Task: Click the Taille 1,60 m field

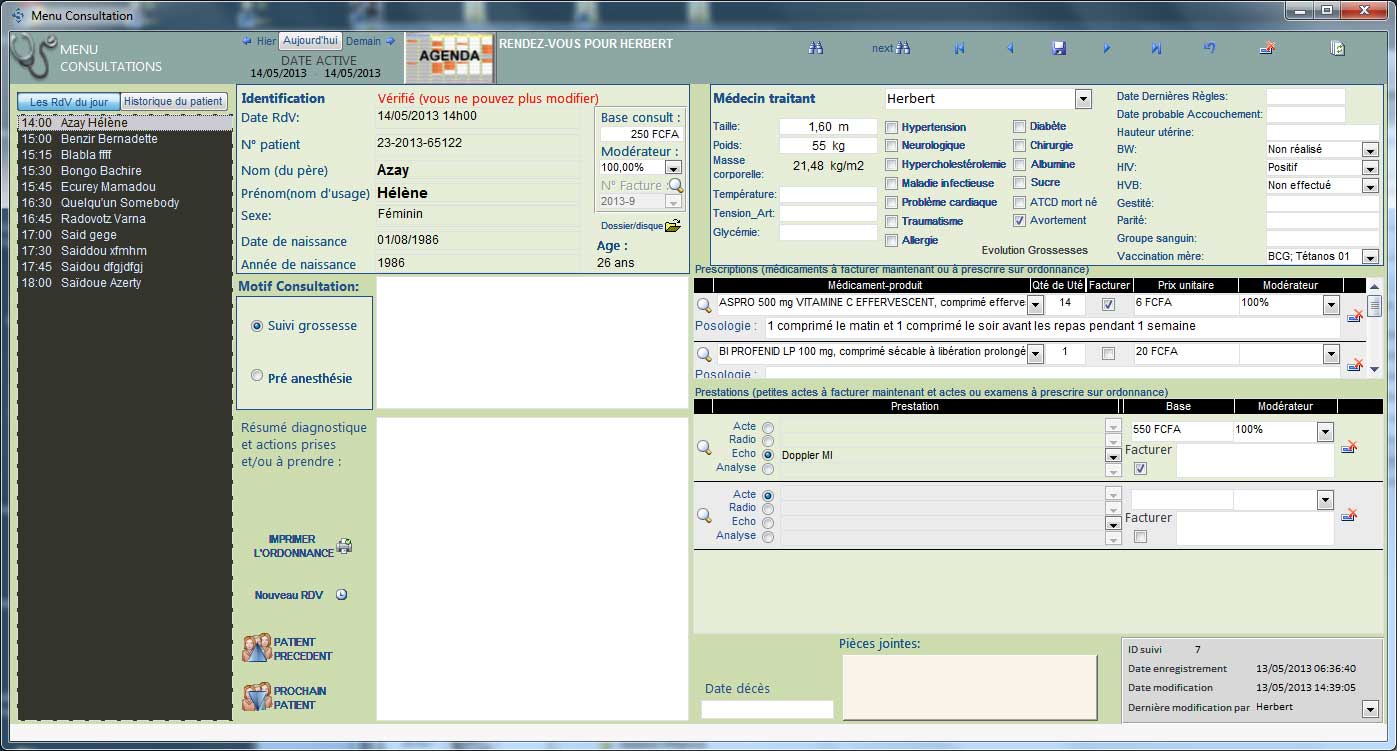Action: tap(828, 127)
